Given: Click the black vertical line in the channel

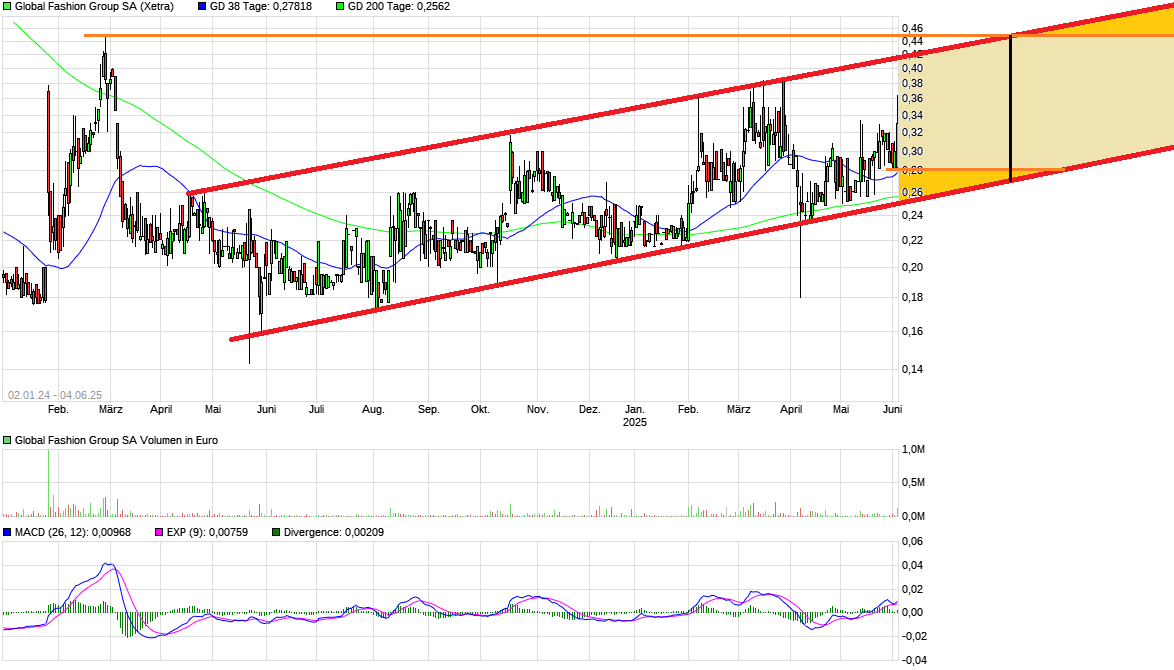Looking at the screenshot, I should coord(1011,107).
